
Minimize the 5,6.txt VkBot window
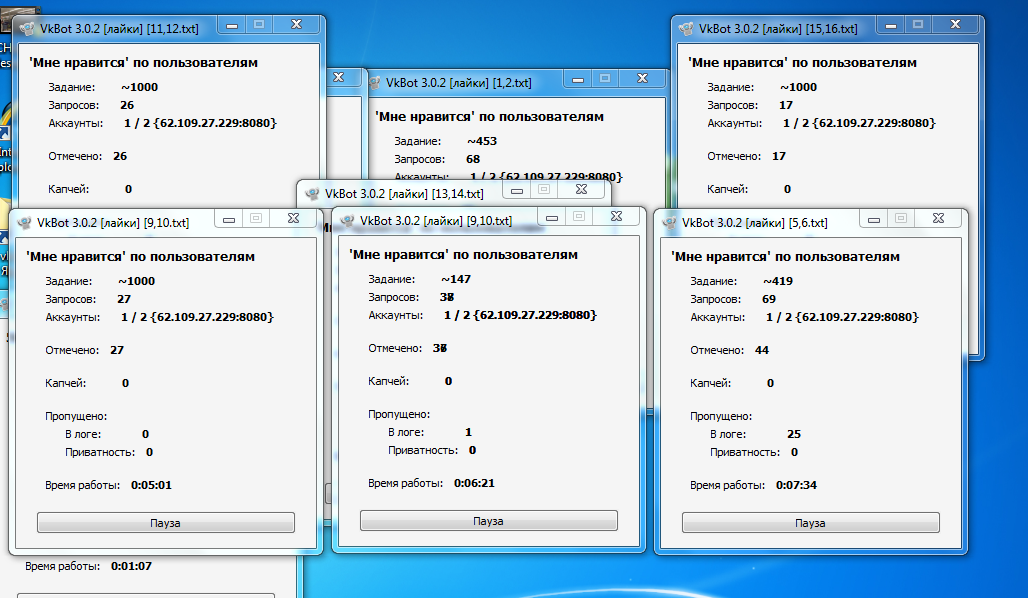[x=873, y=219]
